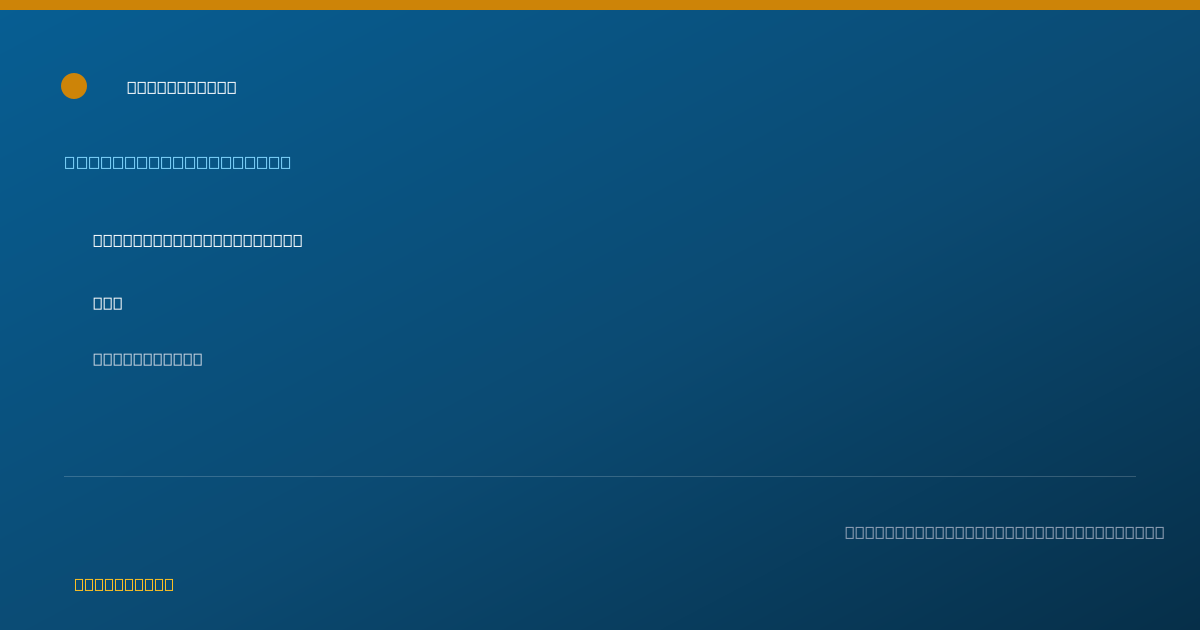Click the empty blue background area below the gray subtitle
Image resolution: width=1200 pixels, height=630 pixels.
(x=600, y=420)
